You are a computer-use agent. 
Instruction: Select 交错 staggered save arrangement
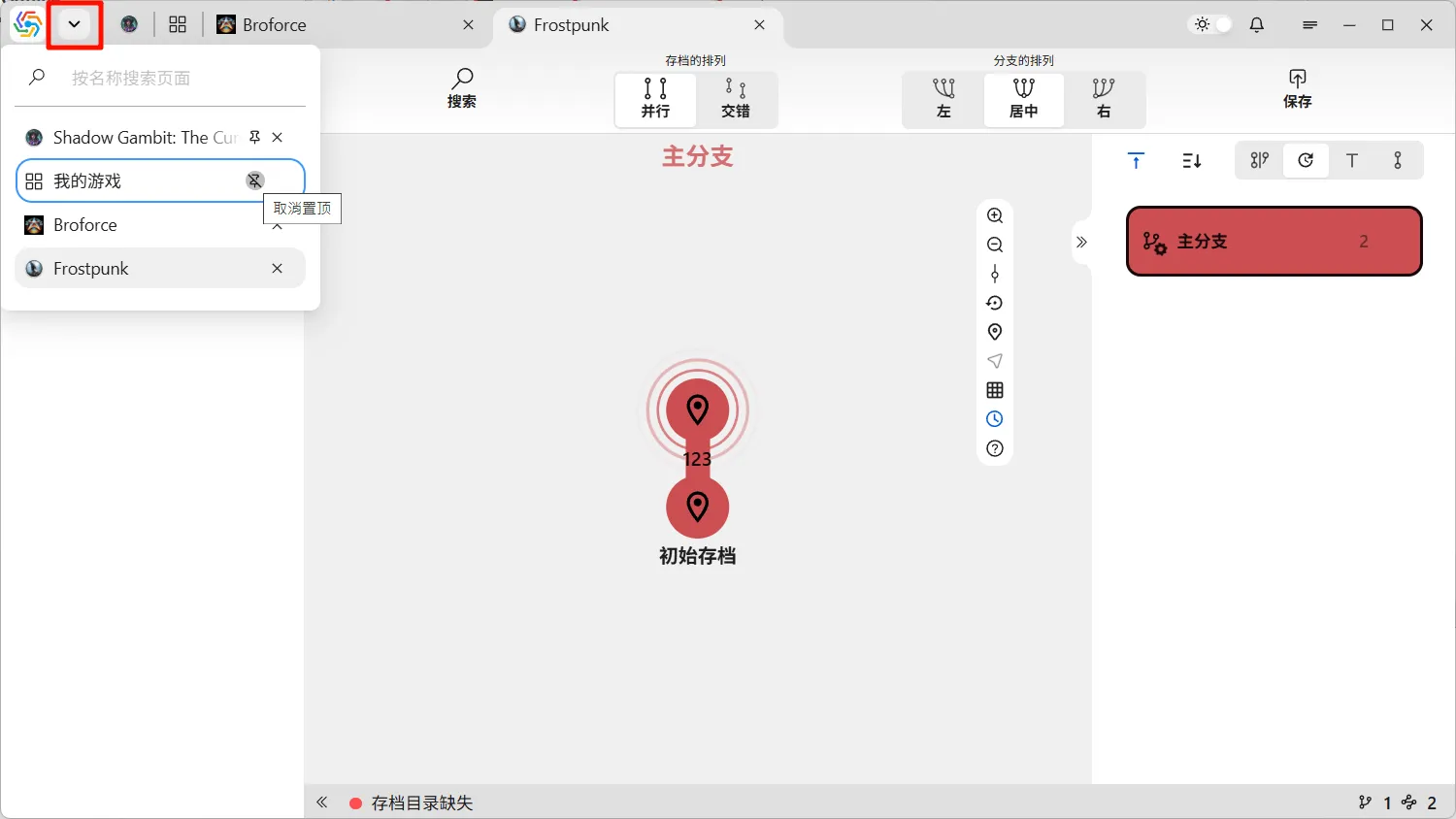point(736,99)
